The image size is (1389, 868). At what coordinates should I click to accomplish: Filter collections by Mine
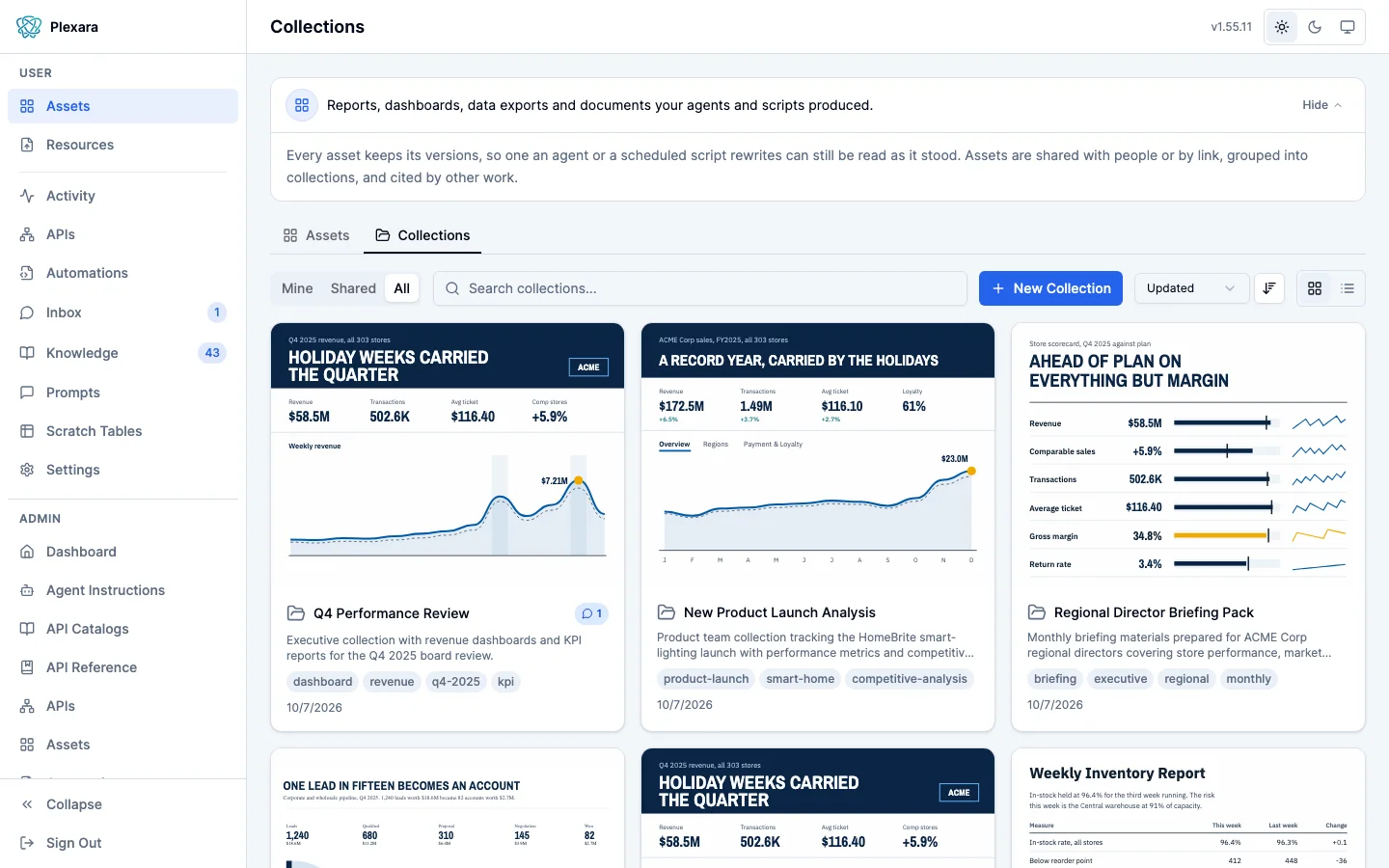click(297, 288)
